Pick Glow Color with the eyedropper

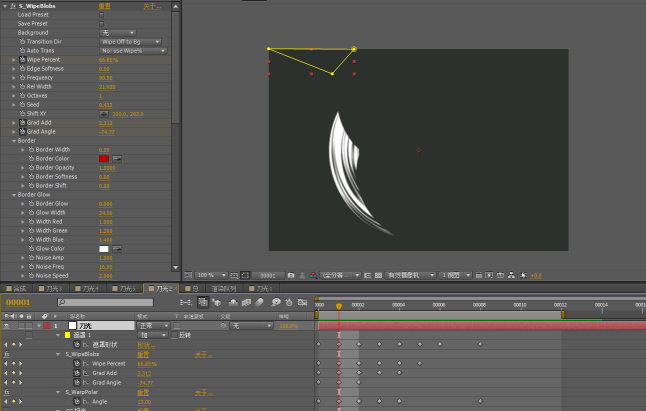(x=117, y=249)
